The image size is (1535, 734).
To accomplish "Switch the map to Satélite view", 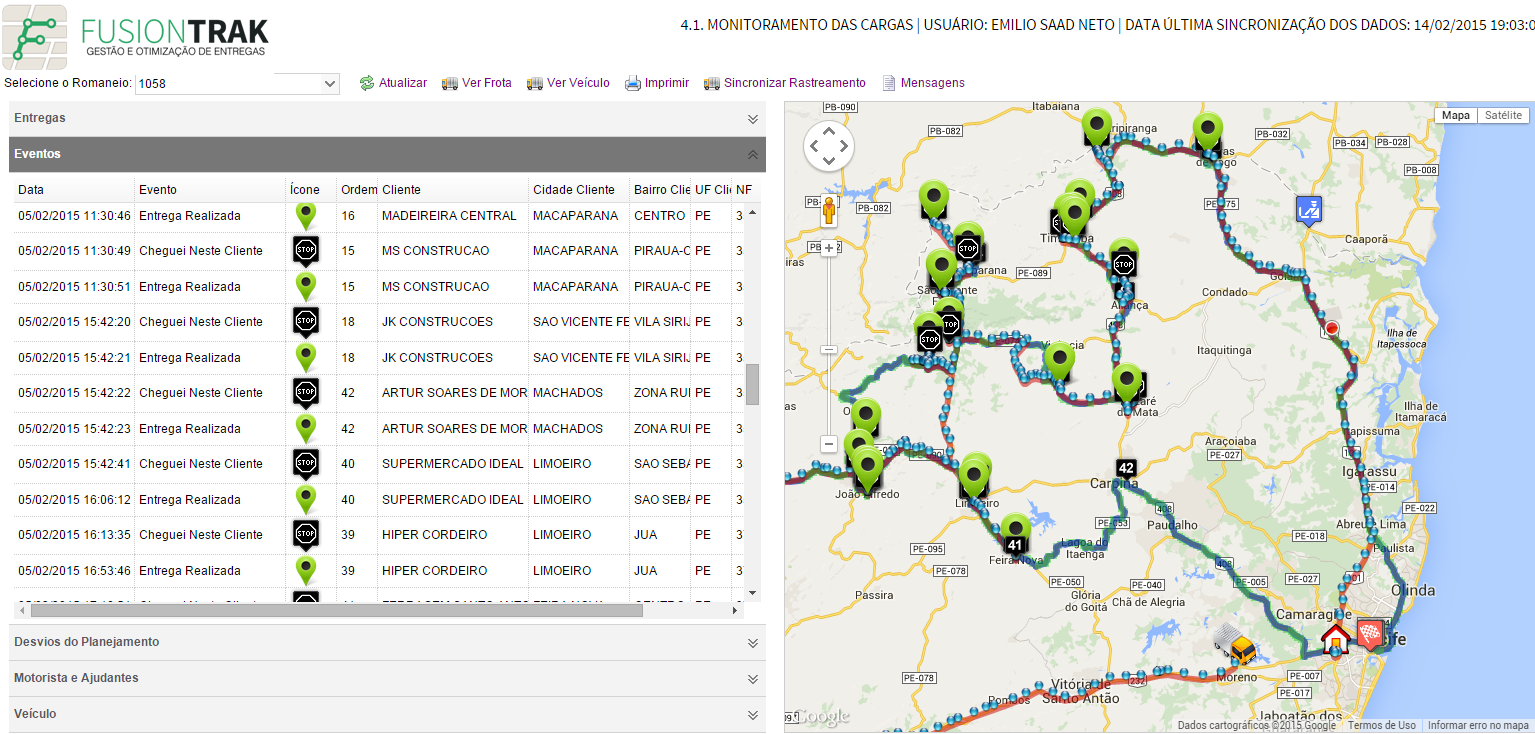I will coord(1503,115).
